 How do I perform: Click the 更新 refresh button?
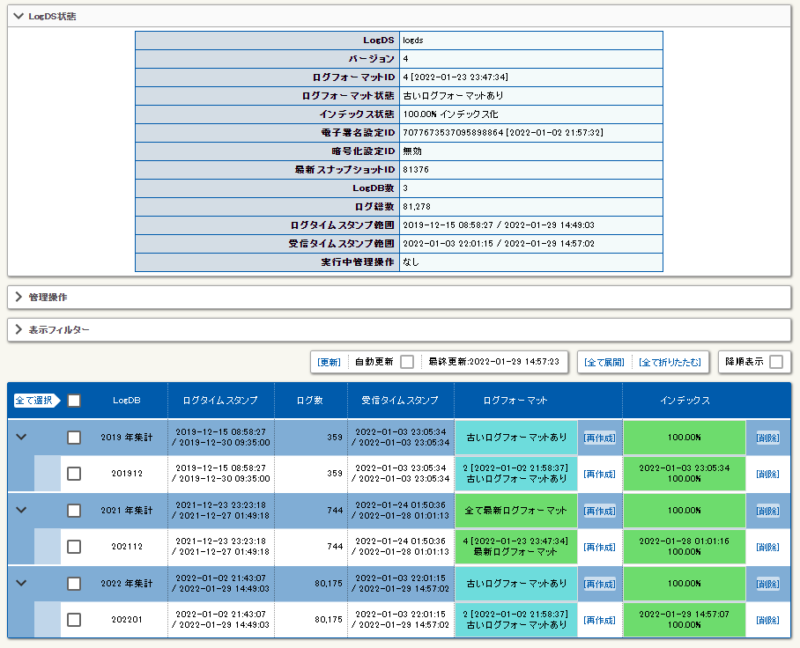(x=329, y=361)
